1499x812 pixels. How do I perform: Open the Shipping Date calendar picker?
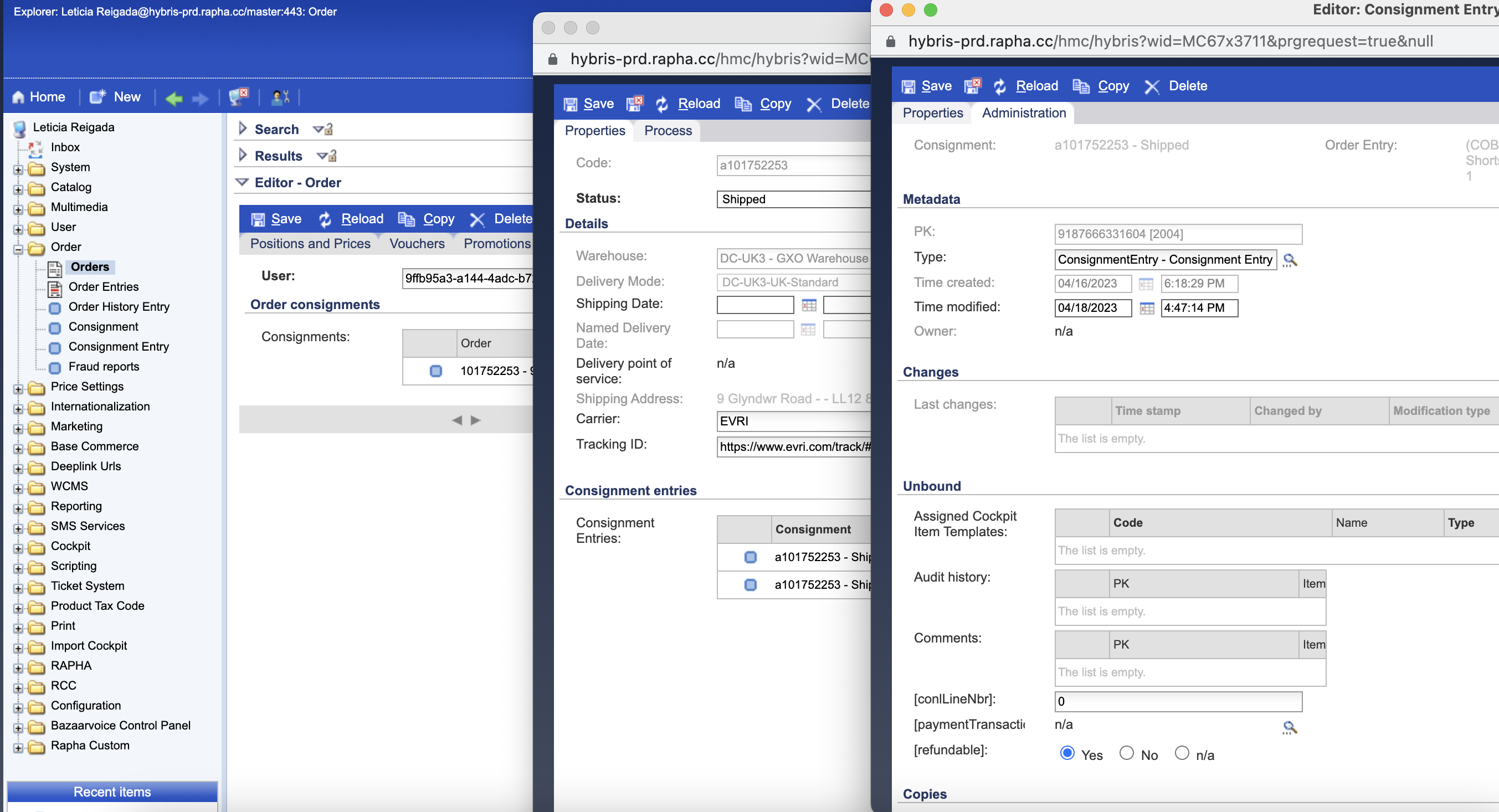[809, 305]
